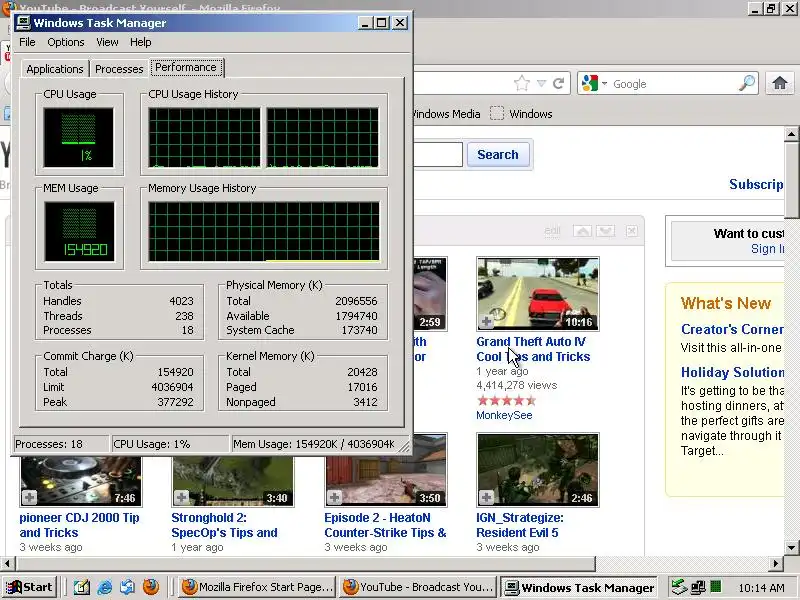Viewport: 800px width, 600px height.
Task: Open Stronghold 2 video thumbnail
Action: pos(233,482)
